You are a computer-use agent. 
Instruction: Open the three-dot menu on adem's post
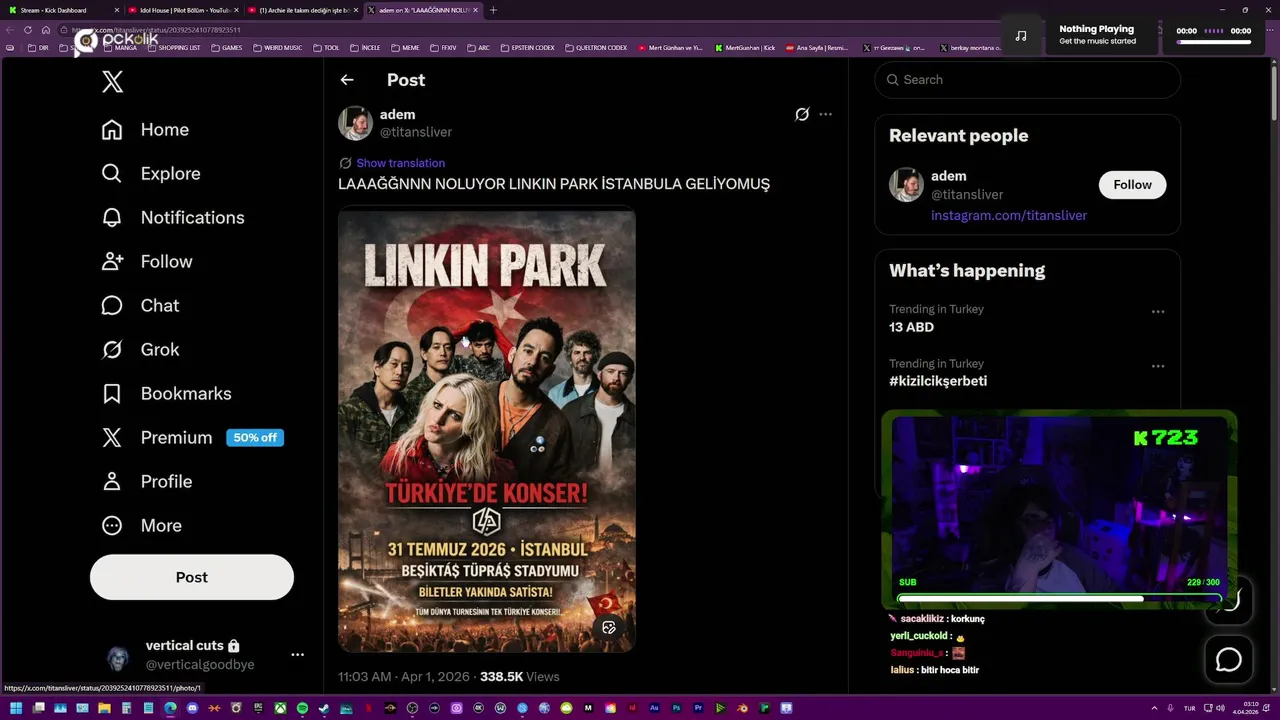[825, 114]
